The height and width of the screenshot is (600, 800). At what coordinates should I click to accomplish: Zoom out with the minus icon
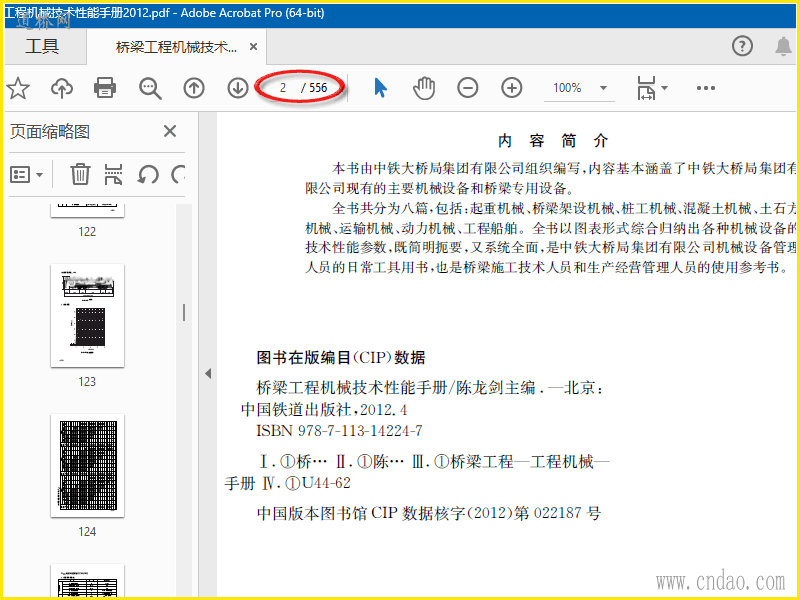click(467, 88)
